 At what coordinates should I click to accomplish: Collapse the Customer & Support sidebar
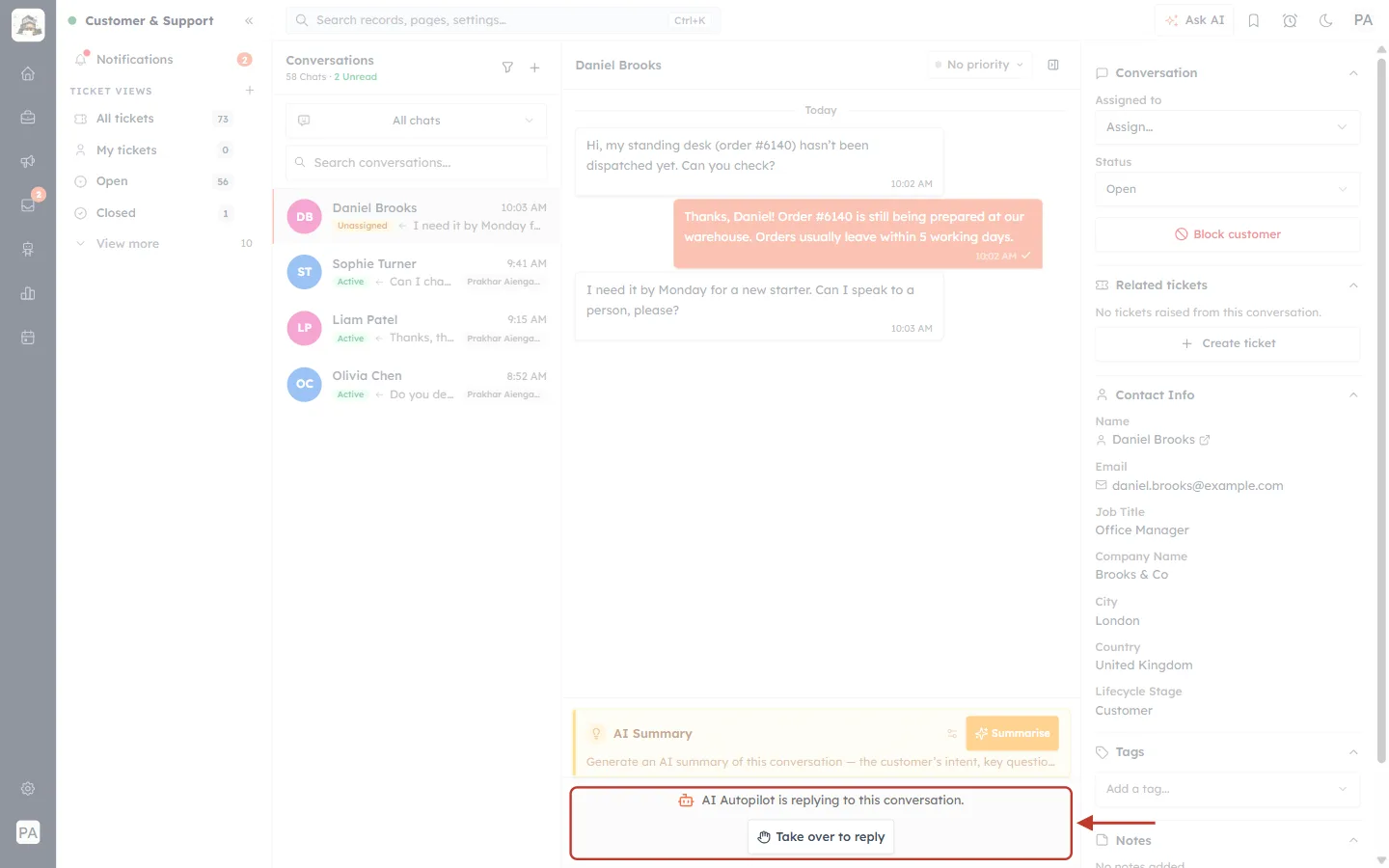(x=249, y=20)
